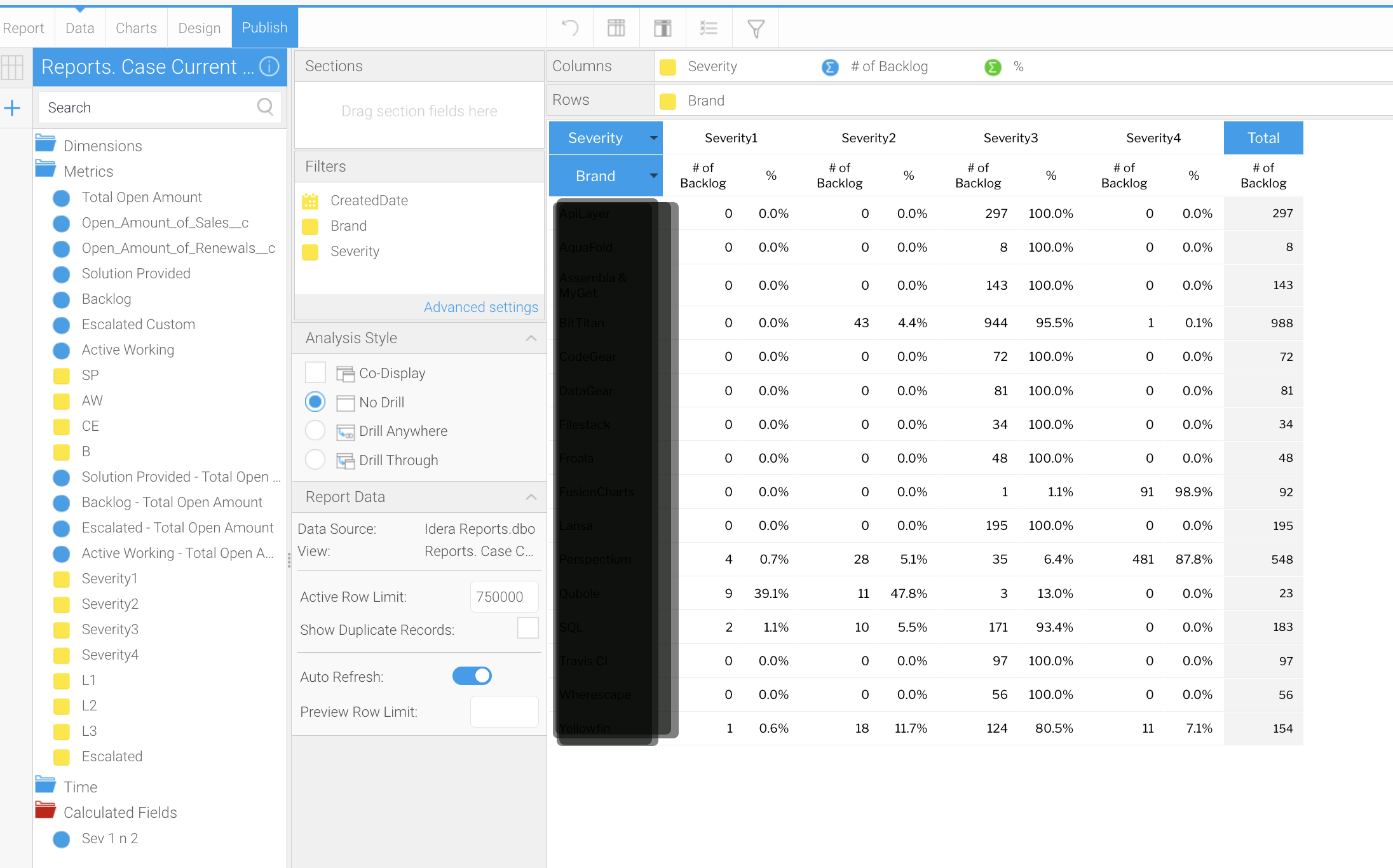This screenshot has width=1393, height=868.
Task: Click the # of Backlog field in Columns
Action: click(x=889, y=67)
